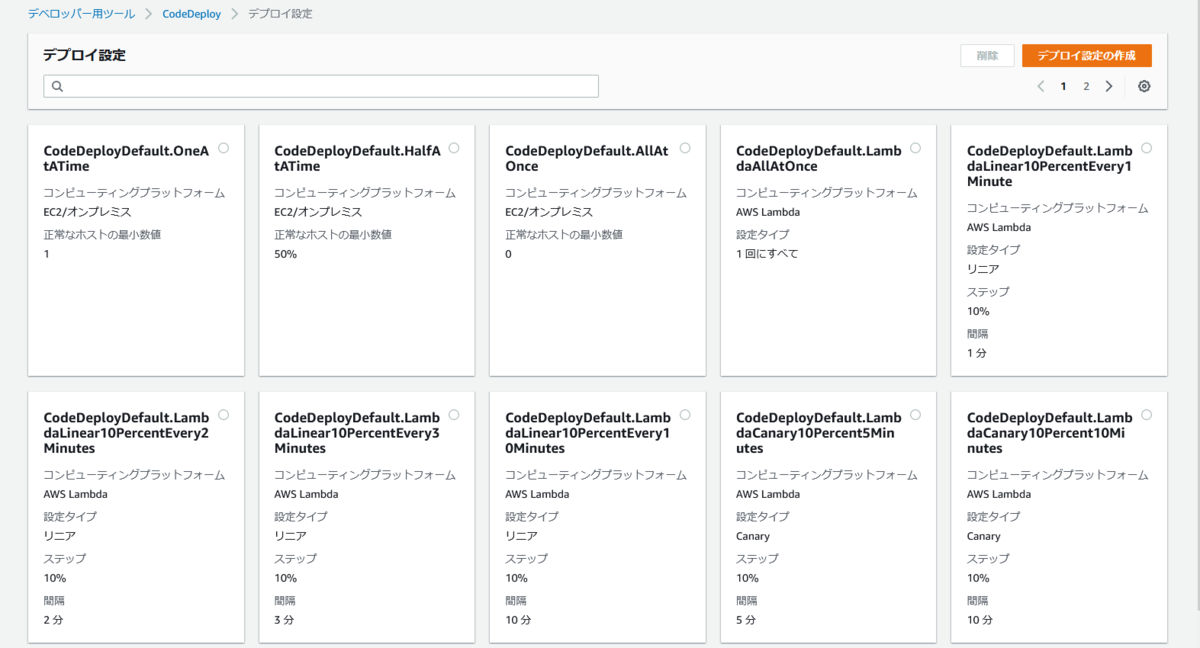
Task: Click 1 分 interval value
Action: coord(977,353)
